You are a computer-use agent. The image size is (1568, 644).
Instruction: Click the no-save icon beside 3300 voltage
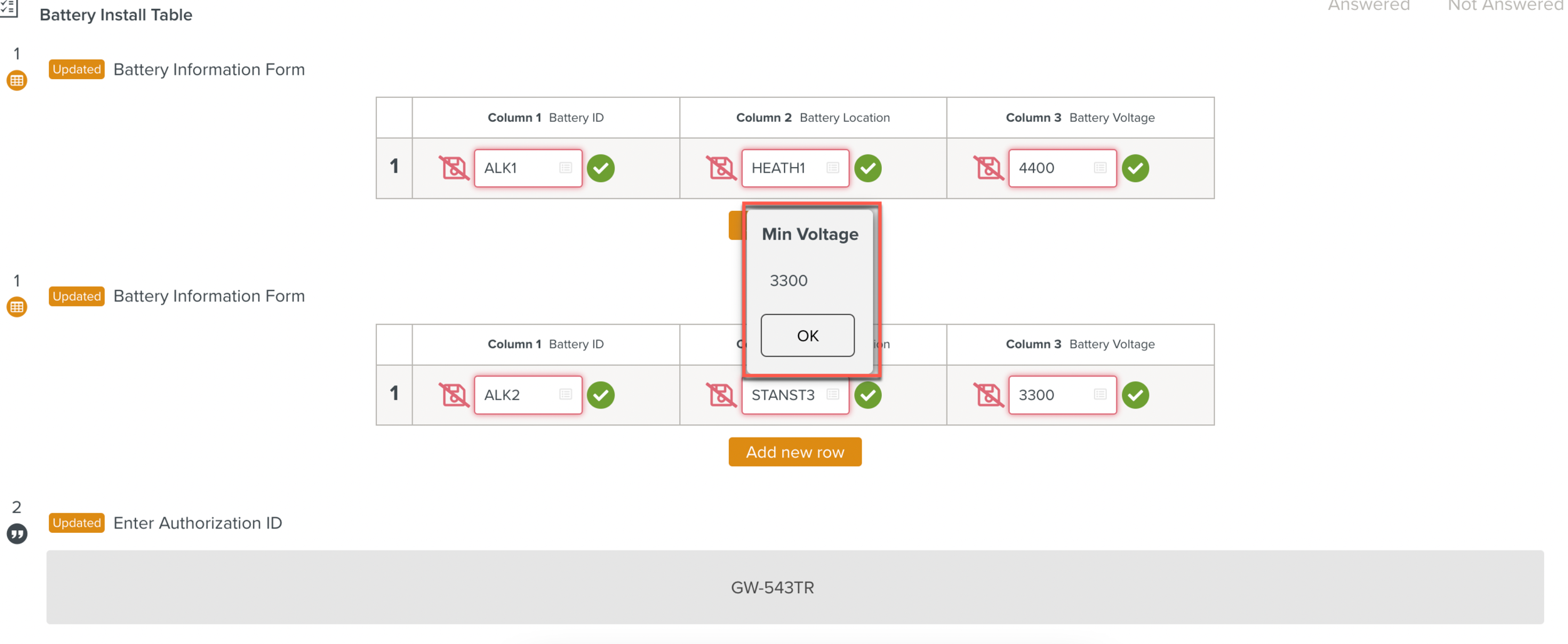(x=988, y=395)
